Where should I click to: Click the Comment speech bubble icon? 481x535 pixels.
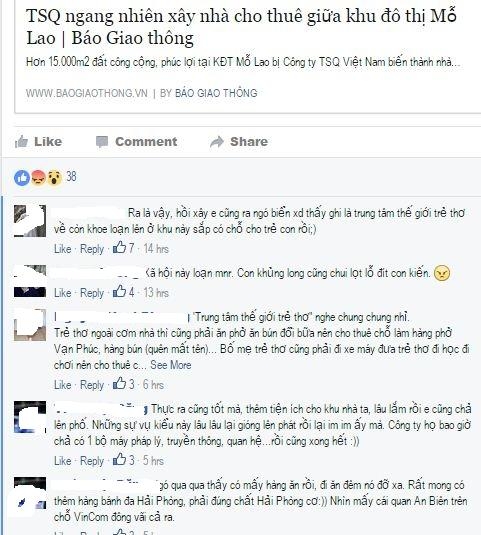tap(102, 142)
